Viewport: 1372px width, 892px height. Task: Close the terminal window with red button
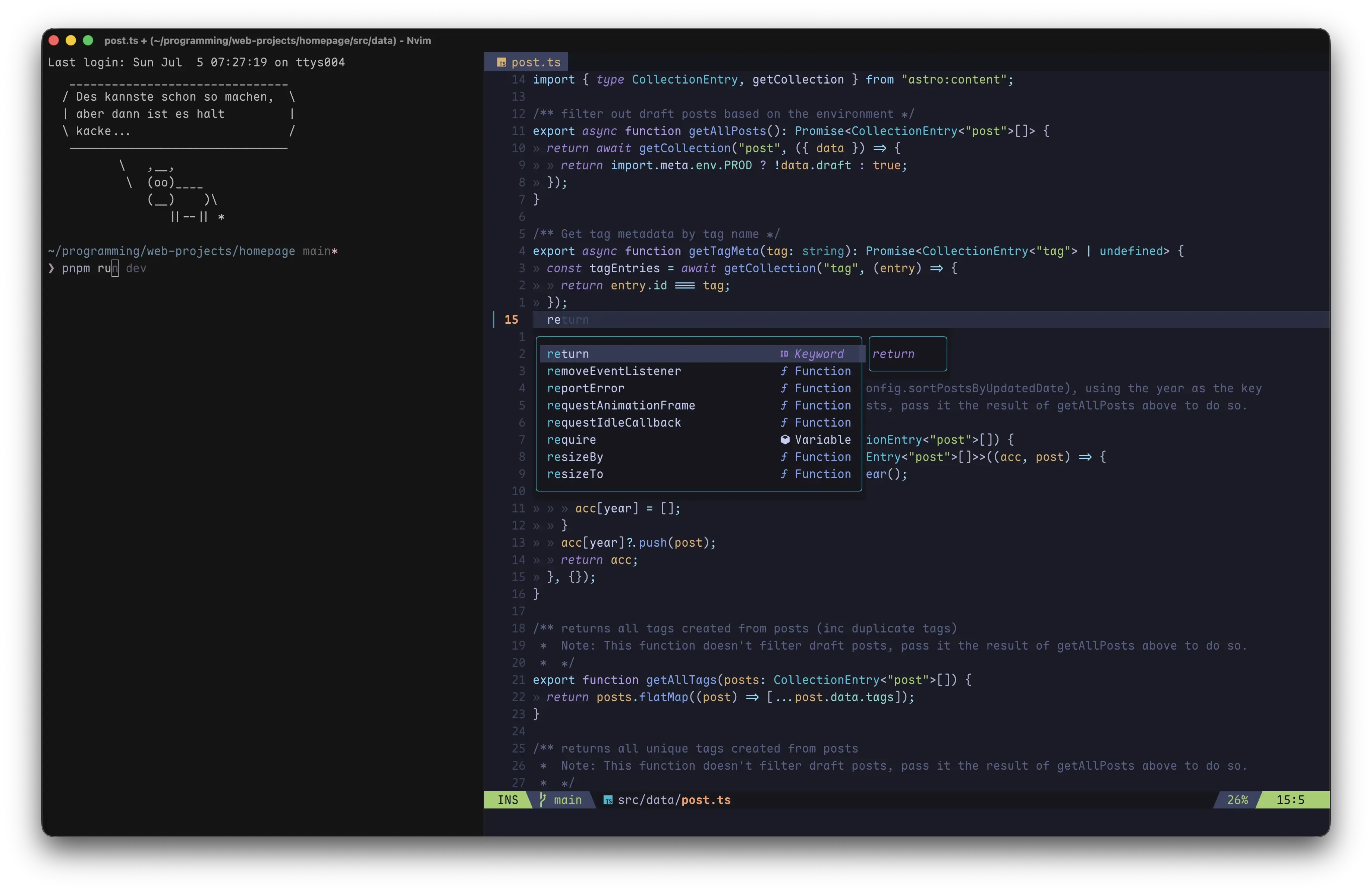pyautogui.click(x=54, y=40)
